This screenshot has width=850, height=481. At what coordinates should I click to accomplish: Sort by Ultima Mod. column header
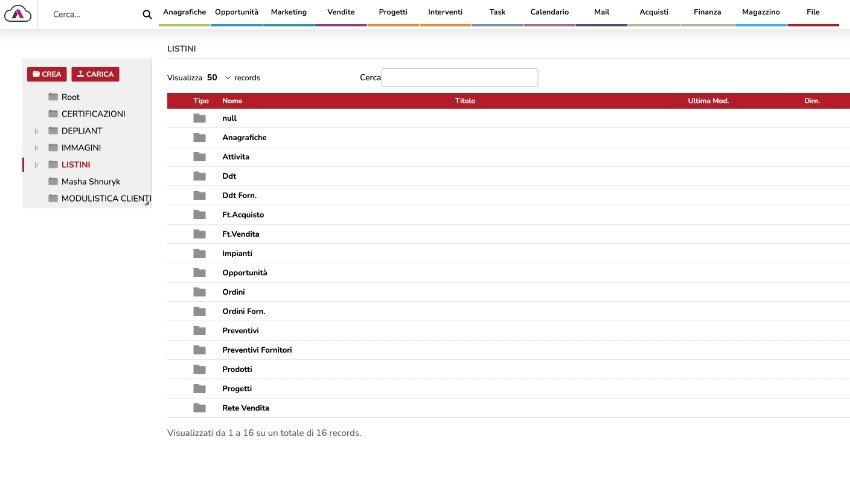pos(708,101)
